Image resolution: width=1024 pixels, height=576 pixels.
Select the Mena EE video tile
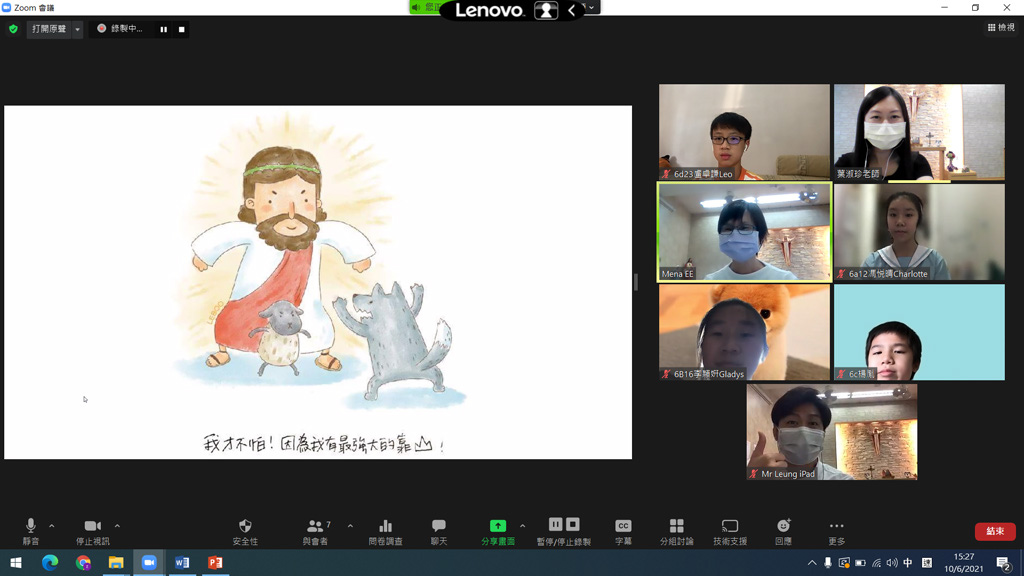[744, 232]
